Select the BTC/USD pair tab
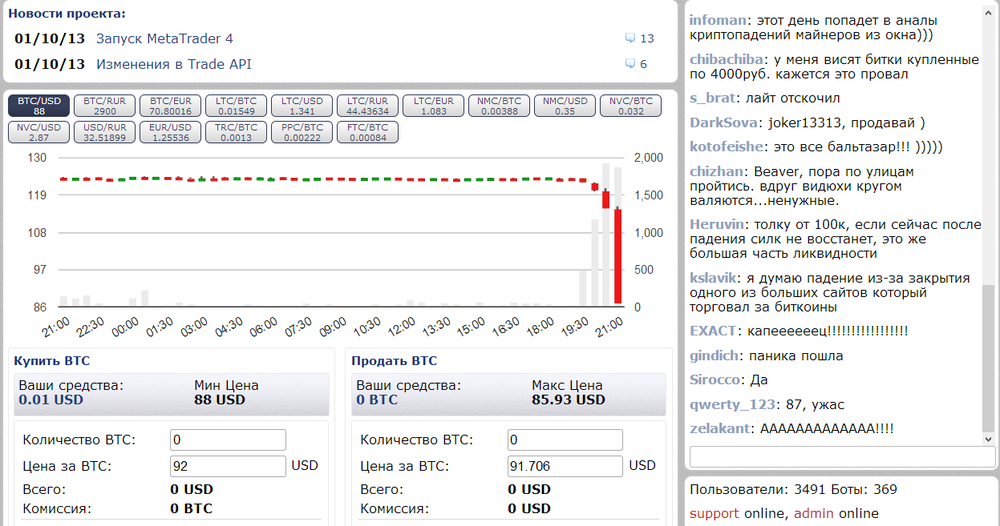The image size is (1000, 526). pos(39,106)
